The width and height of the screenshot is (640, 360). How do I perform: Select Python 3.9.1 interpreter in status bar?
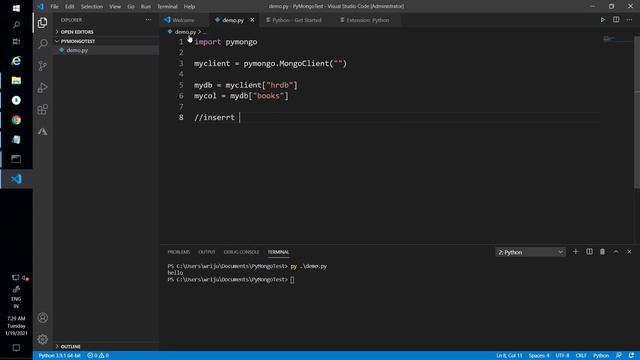(x=60, y=356)
